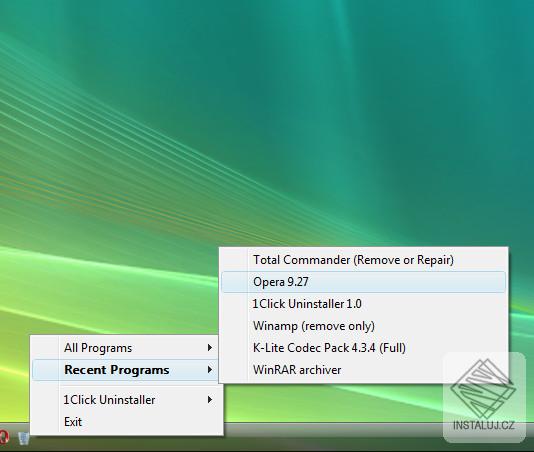Click the 1Click Uninstaller trash bin tray icon
Screen dimensions: 534x452
tap(23, 438)
